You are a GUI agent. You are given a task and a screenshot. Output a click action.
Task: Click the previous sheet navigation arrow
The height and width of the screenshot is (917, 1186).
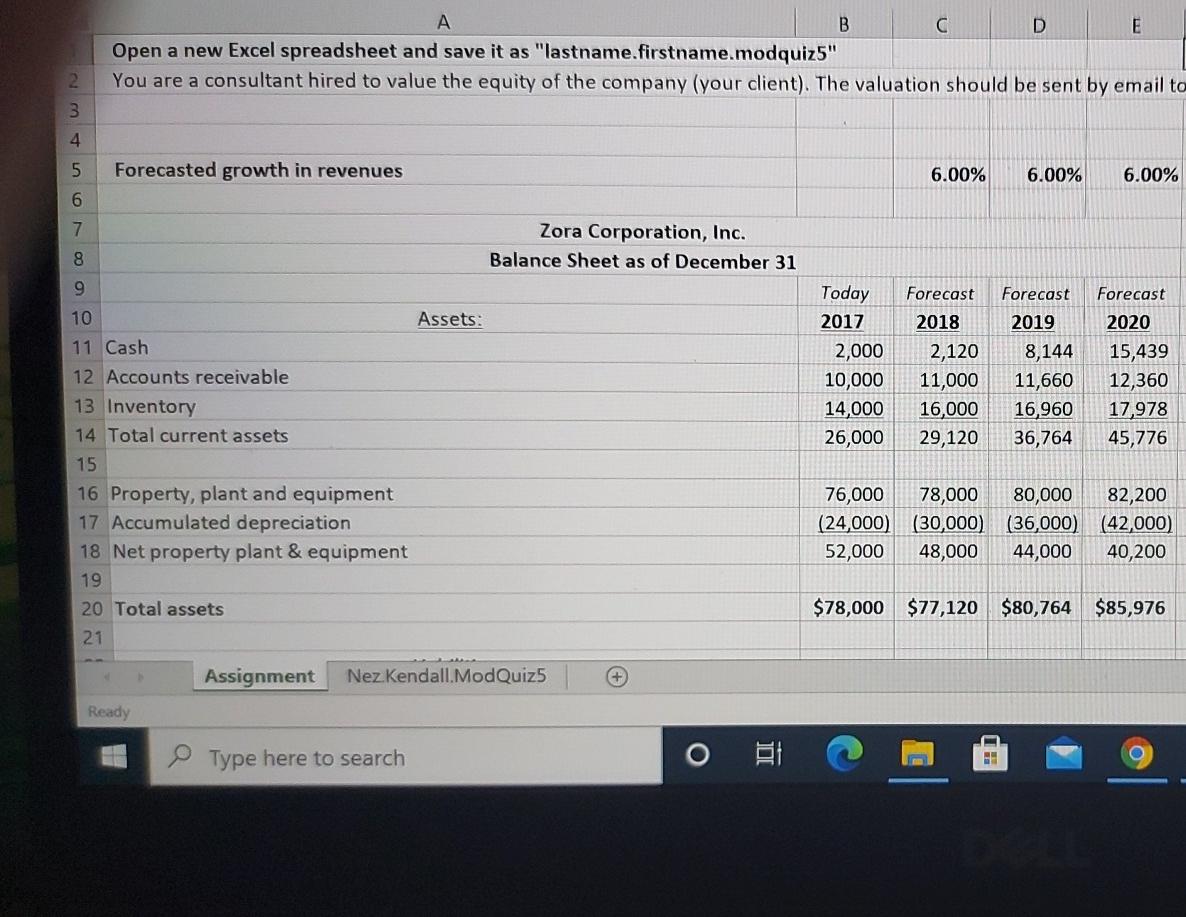click(108, 676)
